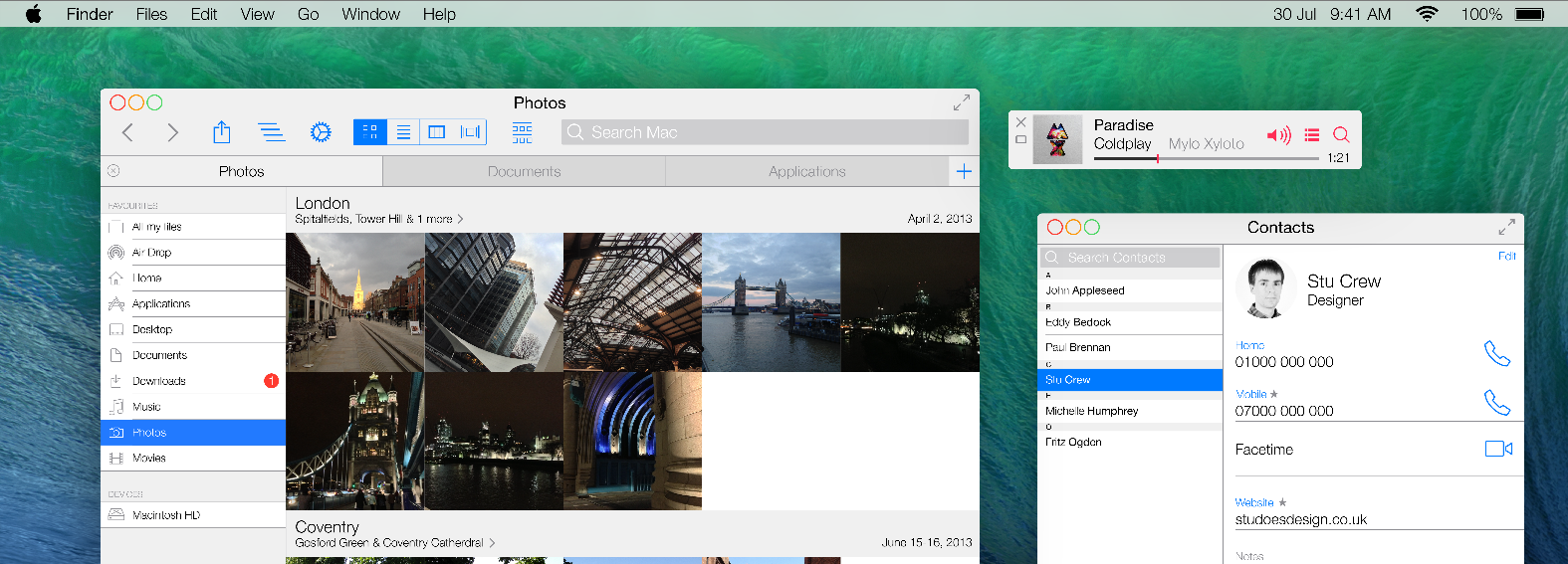Open the playlist list icon in music player
The image size is (1568, 564).
pyautogui.click(x=1312, y=135)
